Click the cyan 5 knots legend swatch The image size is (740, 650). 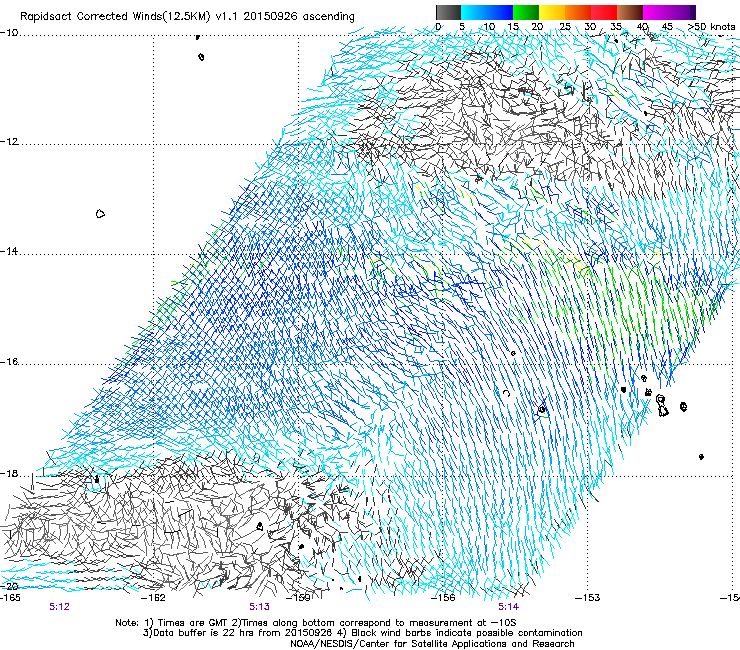click(x=474, y=12)
